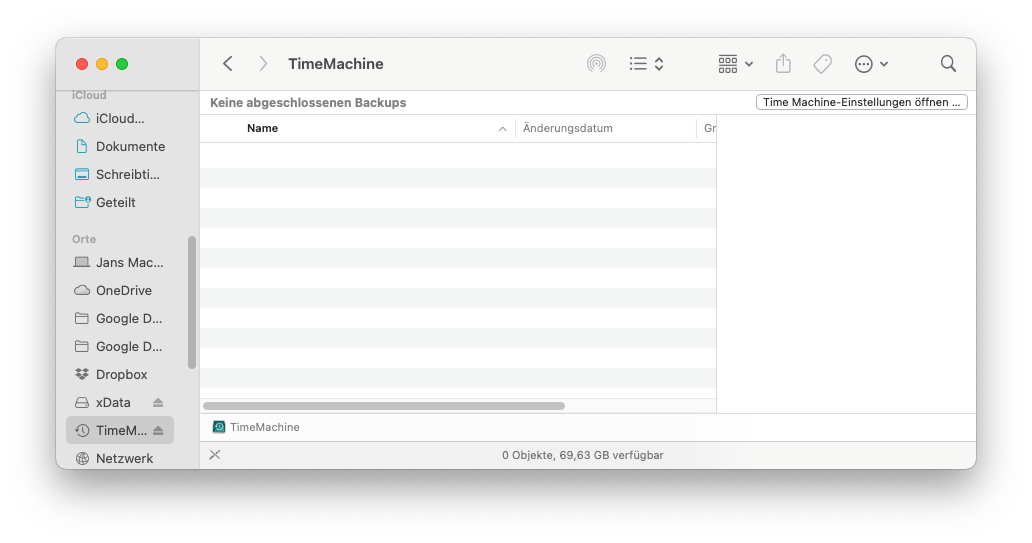Go forward with the right chevron
Screen dimensions: 1032x543
pyautogui.click(x=263, y=64)
